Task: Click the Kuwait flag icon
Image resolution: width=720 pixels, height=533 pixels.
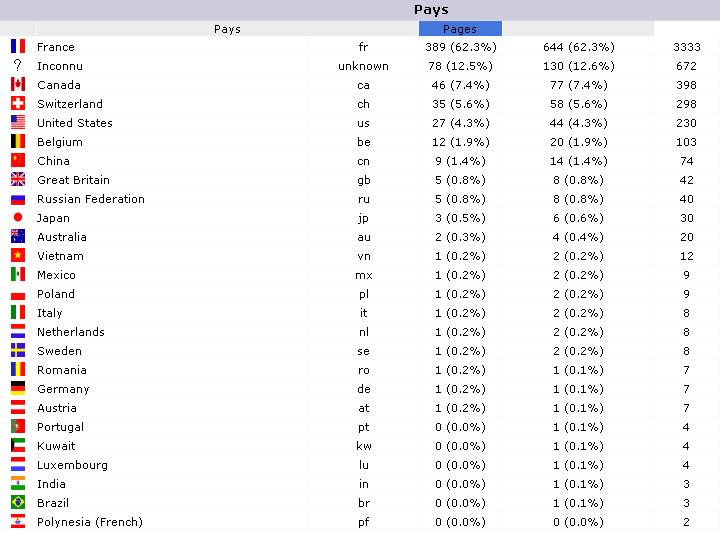Action: 18,445
